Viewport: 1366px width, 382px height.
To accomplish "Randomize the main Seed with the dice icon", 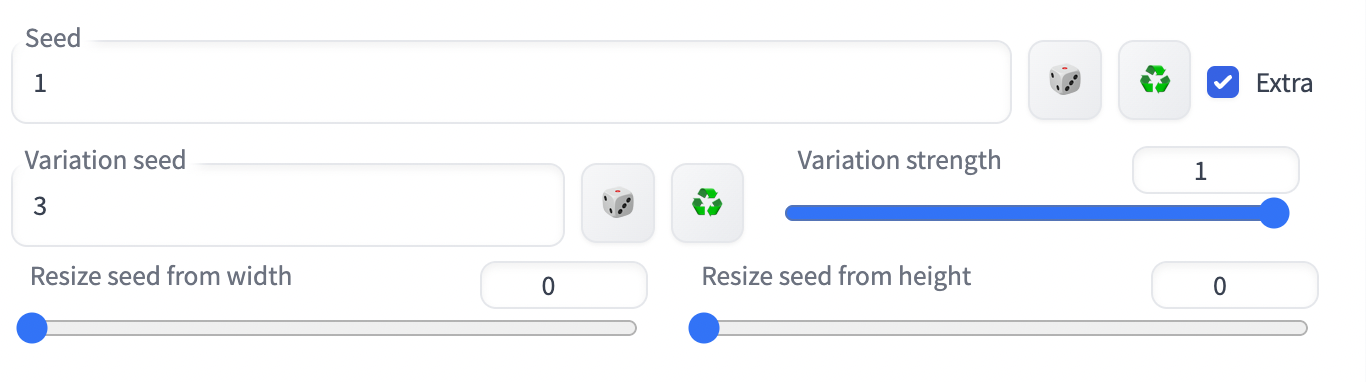I will (x=1065, y=81).
